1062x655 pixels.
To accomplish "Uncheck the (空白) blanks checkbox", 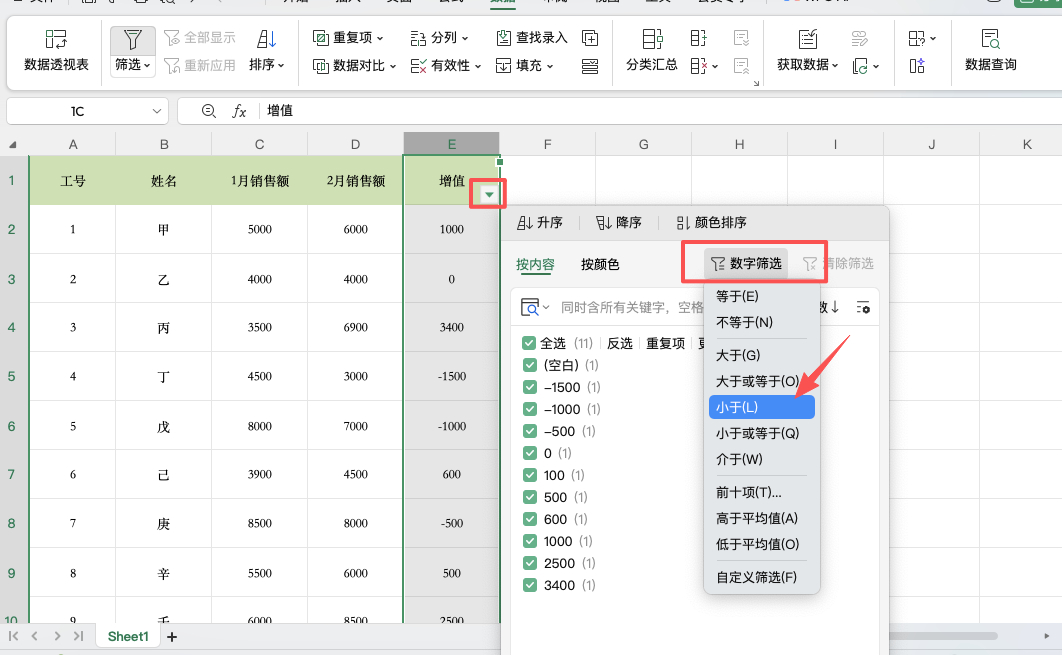I will pyautogui.click(x=529, y=365).
